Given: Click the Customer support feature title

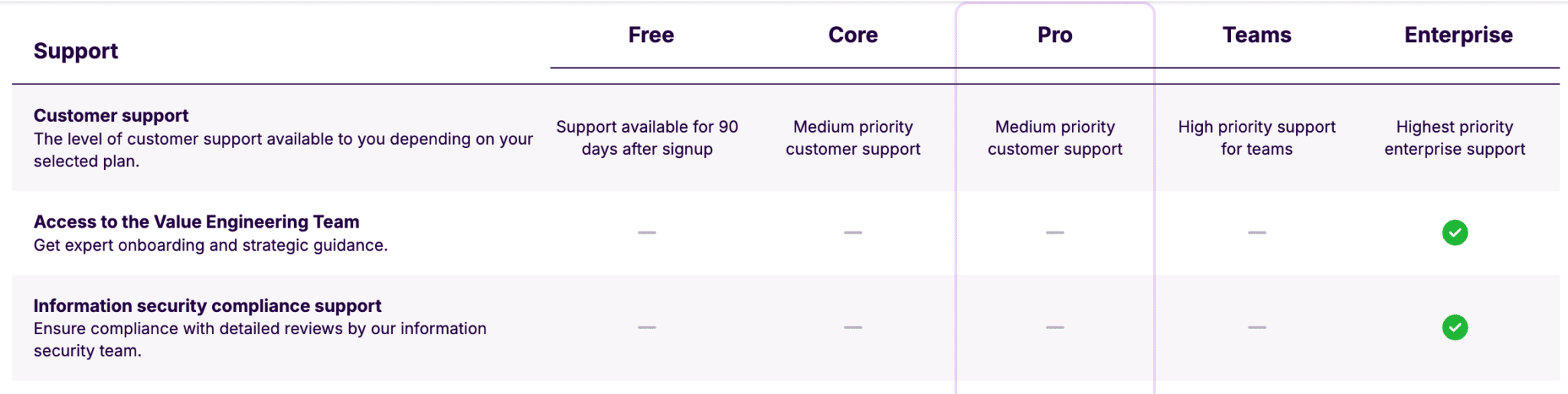Looking at the screenshot, I should (x=111, y=115).
